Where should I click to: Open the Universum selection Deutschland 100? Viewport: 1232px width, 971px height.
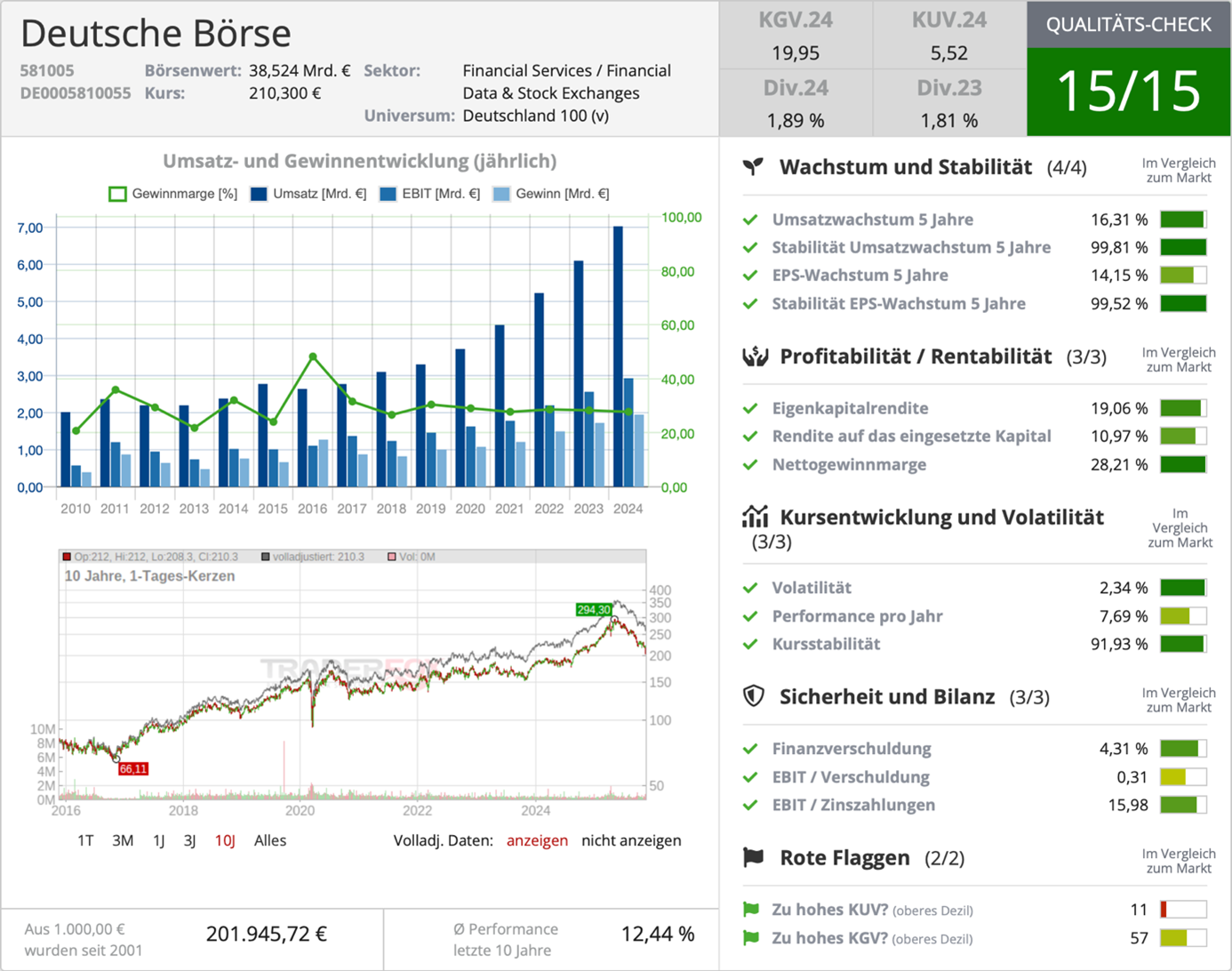[532, 116]
